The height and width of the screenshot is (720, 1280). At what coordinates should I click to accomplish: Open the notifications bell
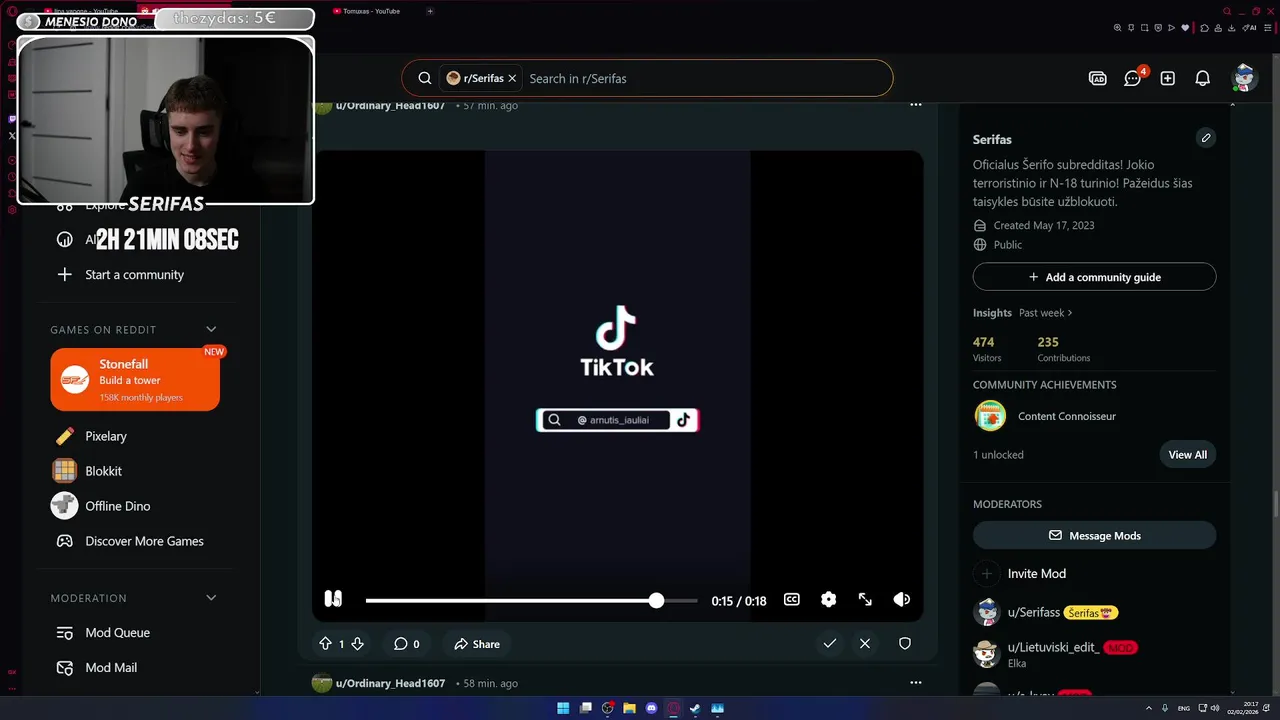[1203, 78]
